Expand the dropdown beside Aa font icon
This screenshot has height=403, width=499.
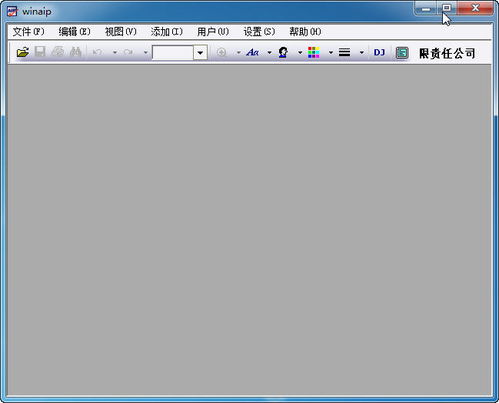[269, 53]
